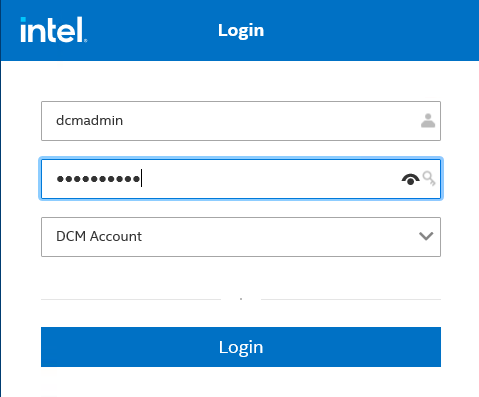Click the Intel logo in header
Screen dimensions: 479x397
[53, 30]
